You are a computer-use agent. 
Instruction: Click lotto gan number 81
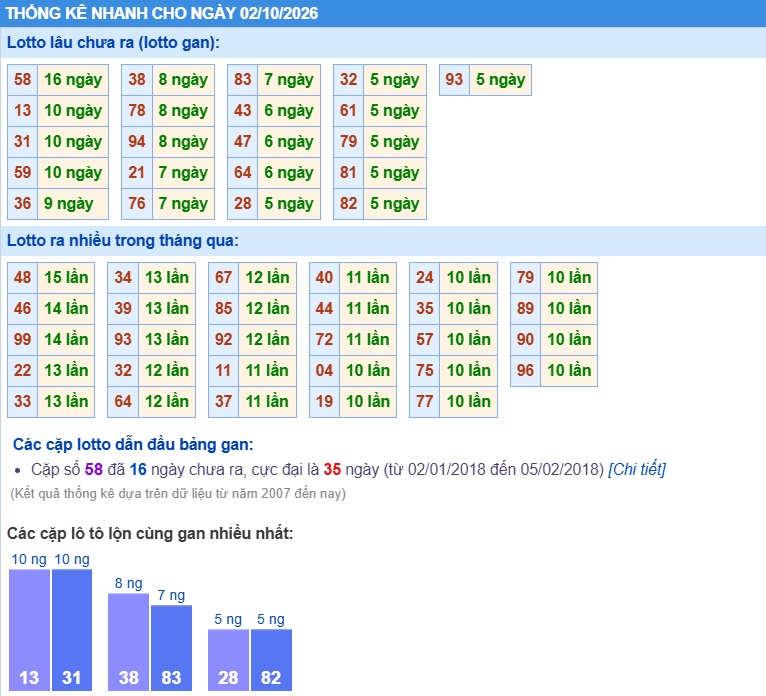pyautogui.click(x=348, y=173)
